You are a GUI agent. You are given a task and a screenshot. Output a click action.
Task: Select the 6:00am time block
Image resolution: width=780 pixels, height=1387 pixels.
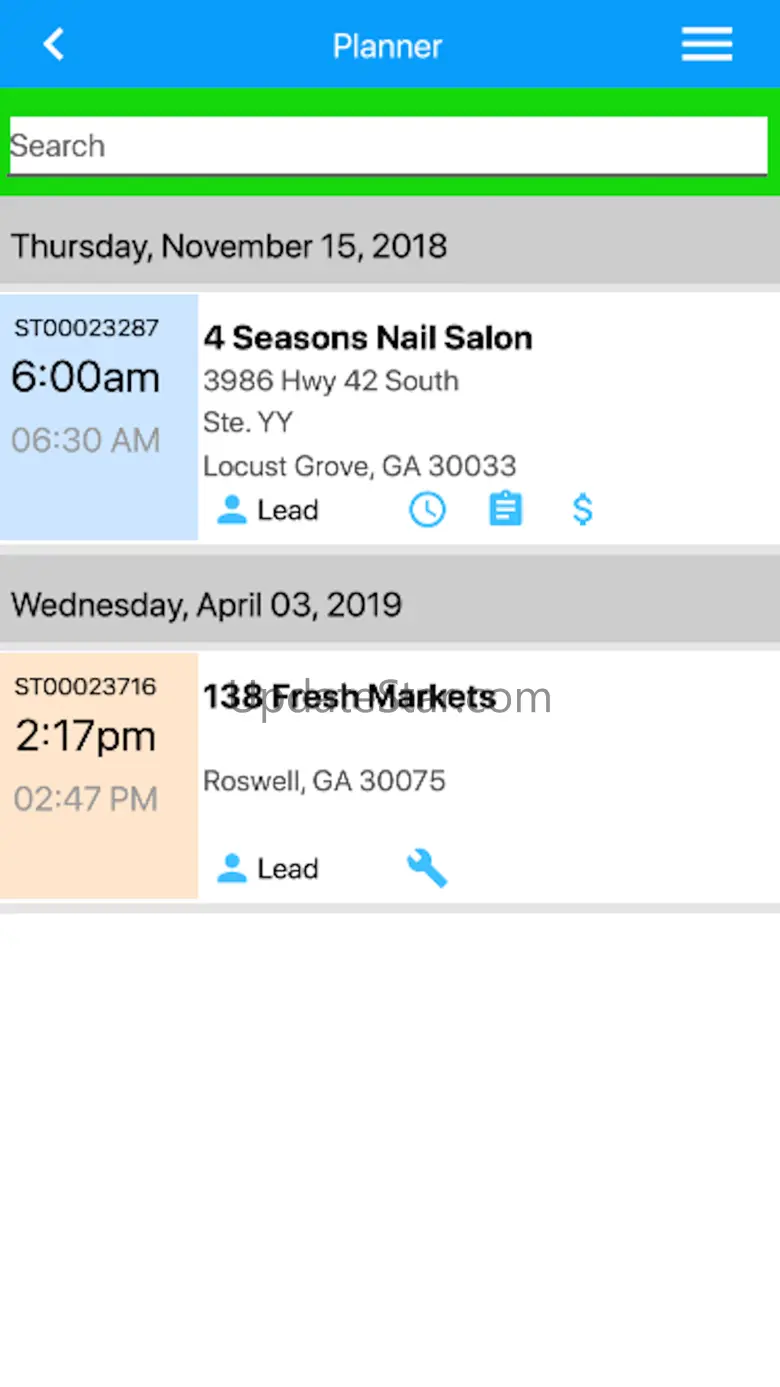pos(86,378)
